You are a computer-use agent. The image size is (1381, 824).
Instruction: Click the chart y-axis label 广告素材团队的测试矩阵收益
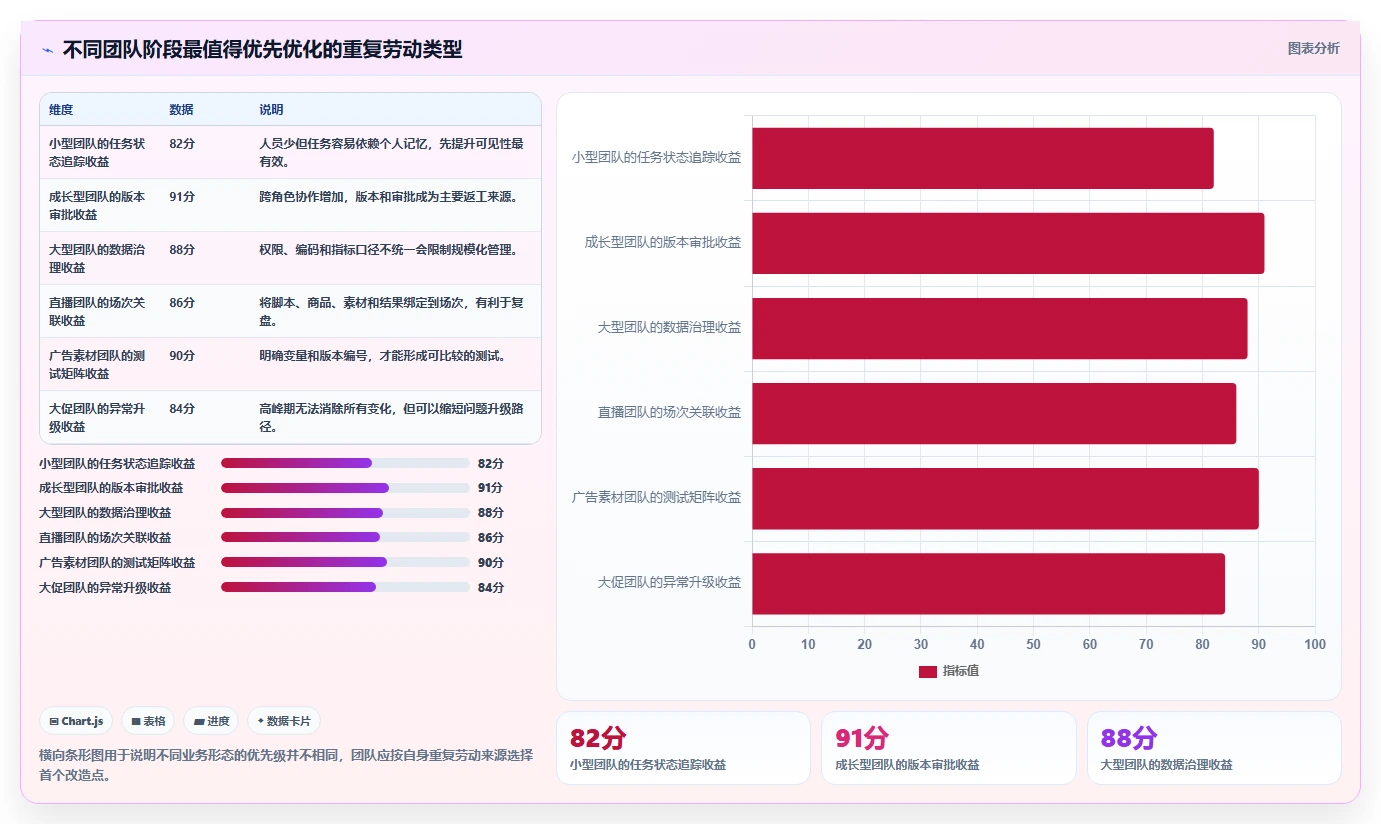657,497
